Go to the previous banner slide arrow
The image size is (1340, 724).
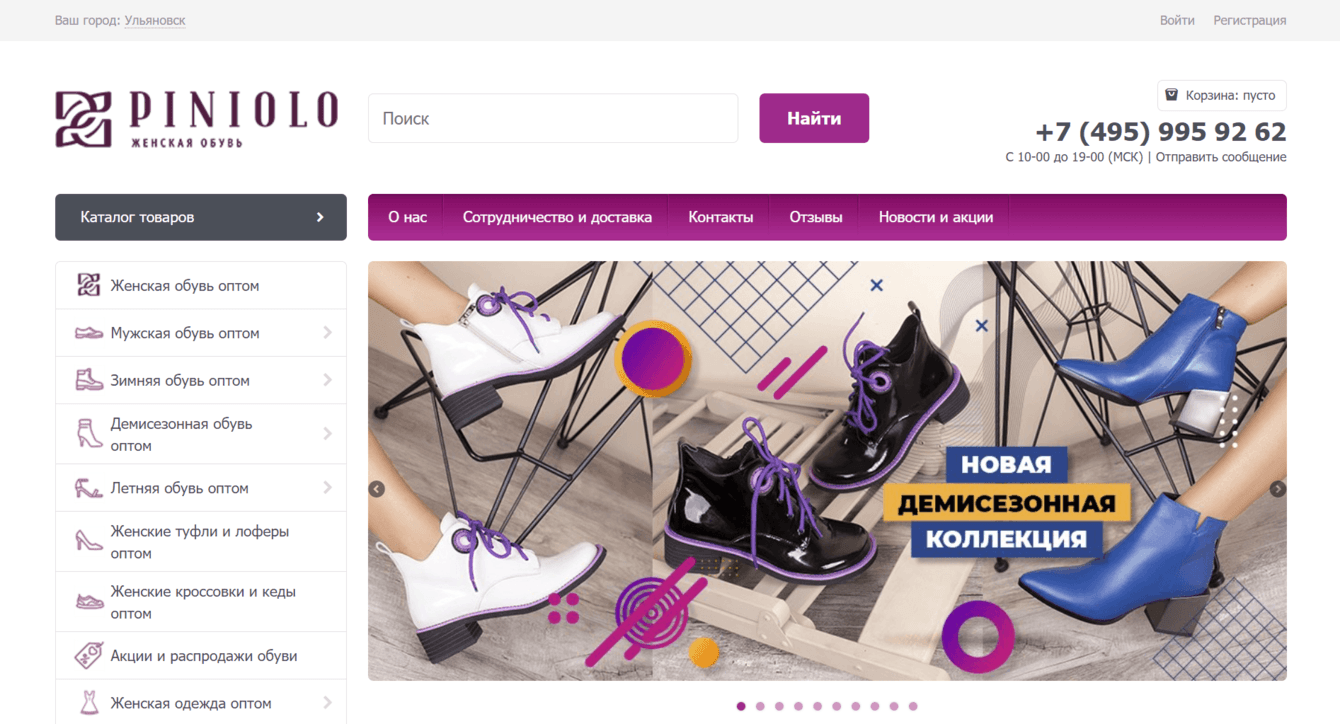click(377, 489)
